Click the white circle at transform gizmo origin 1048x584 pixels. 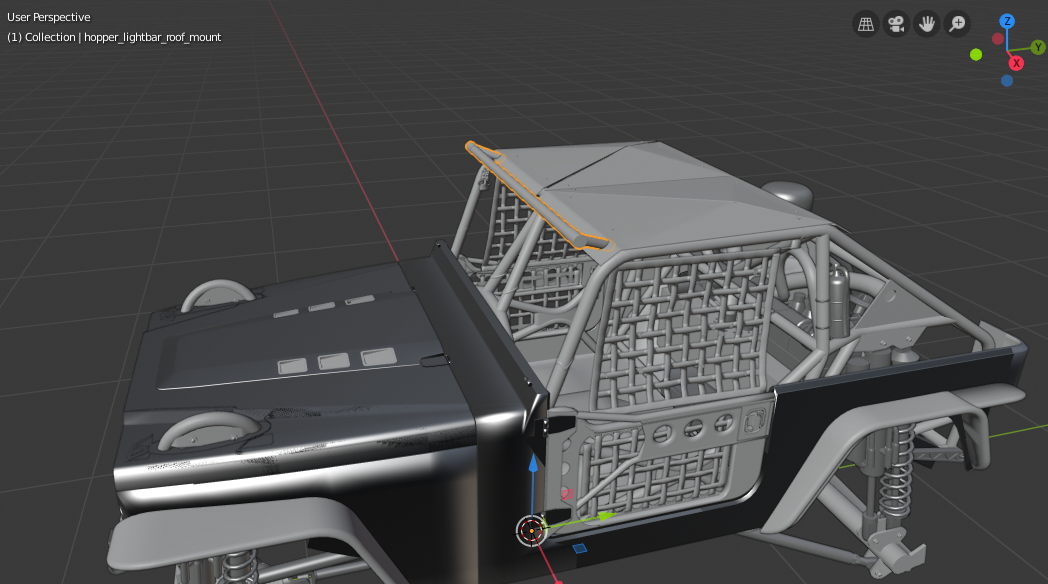pyautogui.click(x=532, y=531)
